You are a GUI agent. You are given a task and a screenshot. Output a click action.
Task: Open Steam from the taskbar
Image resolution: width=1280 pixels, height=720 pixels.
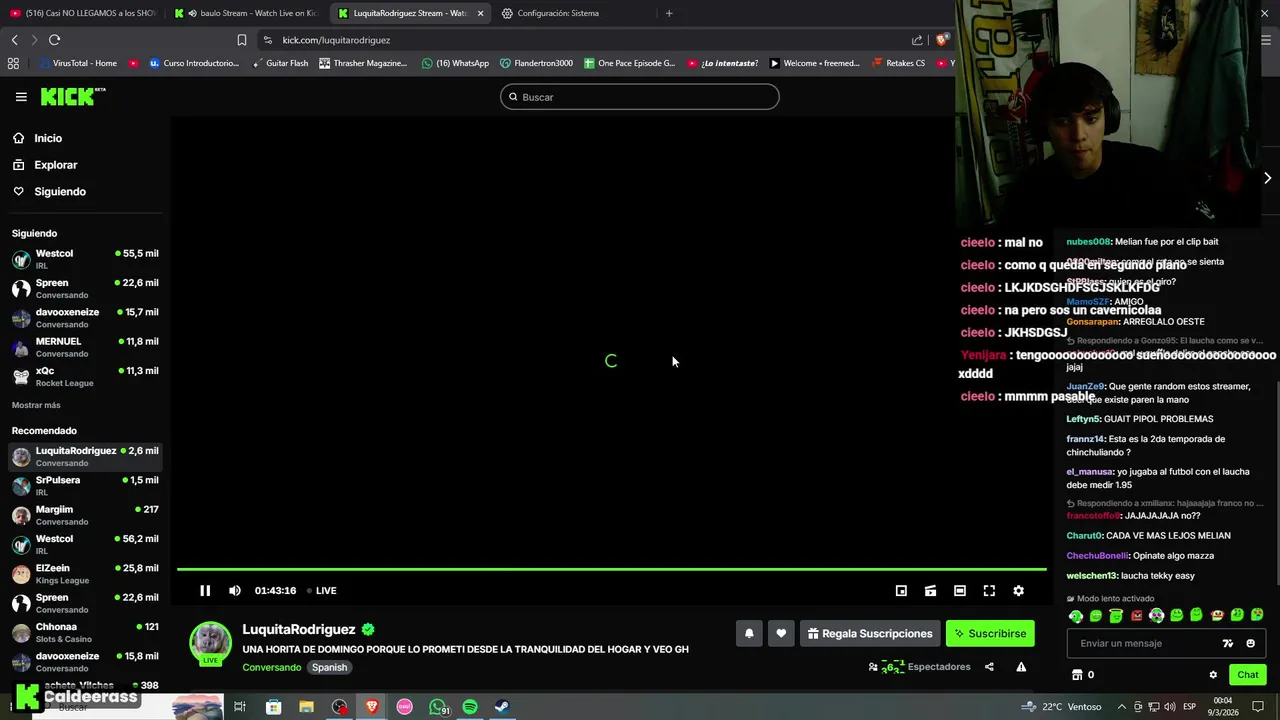[x=502, y=707]
